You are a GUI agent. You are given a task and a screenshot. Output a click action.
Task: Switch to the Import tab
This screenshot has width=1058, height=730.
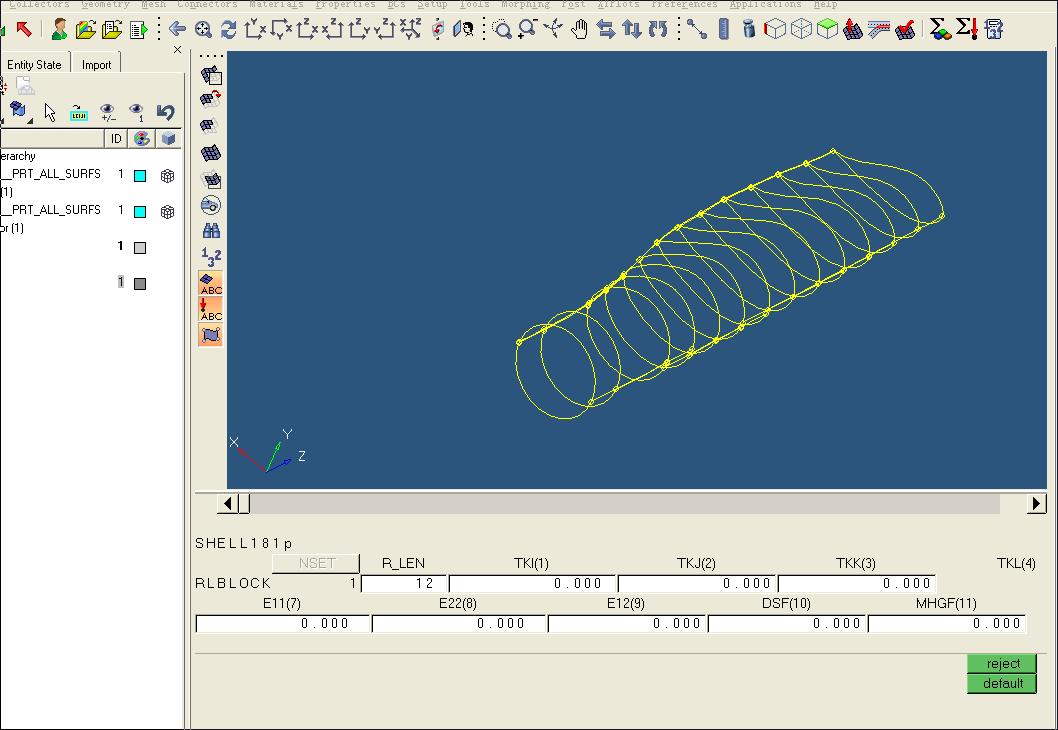(x=97, y=65)
